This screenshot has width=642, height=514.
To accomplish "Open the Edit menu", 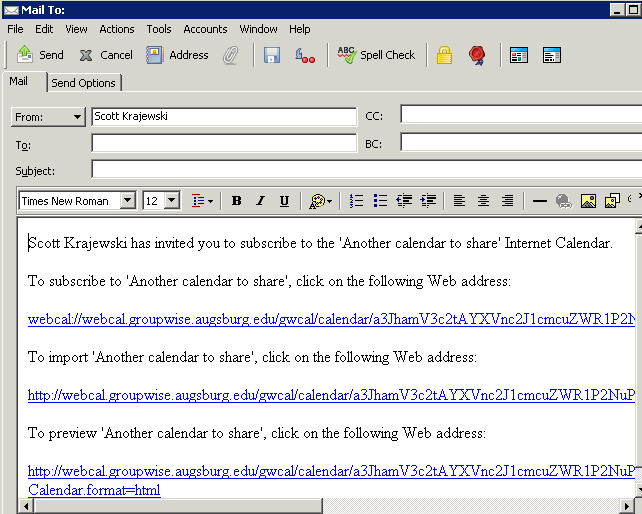I will pyautogui.click(x=44, y=29).
